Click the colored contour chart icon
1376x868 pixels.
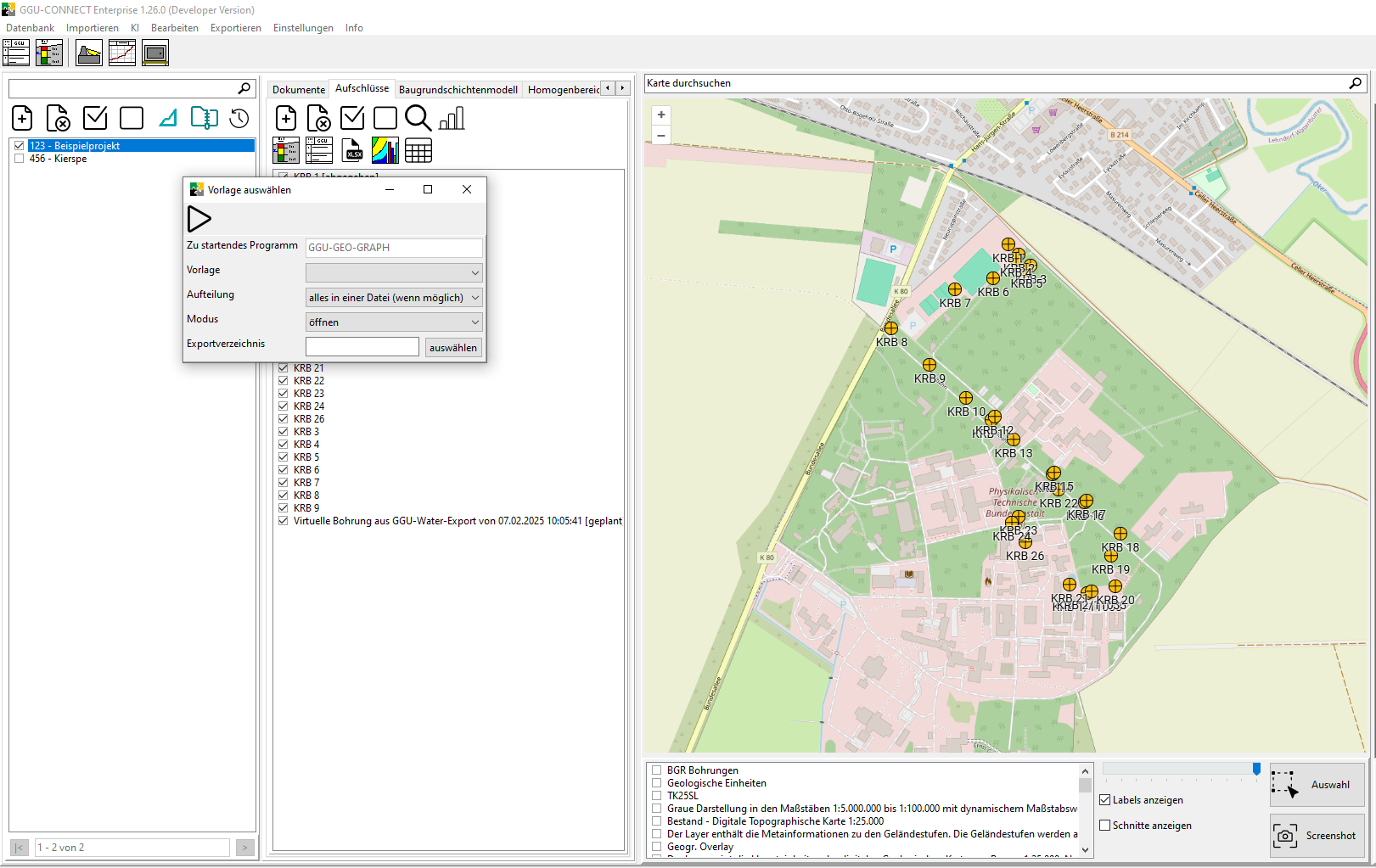[x=385, y=150]
